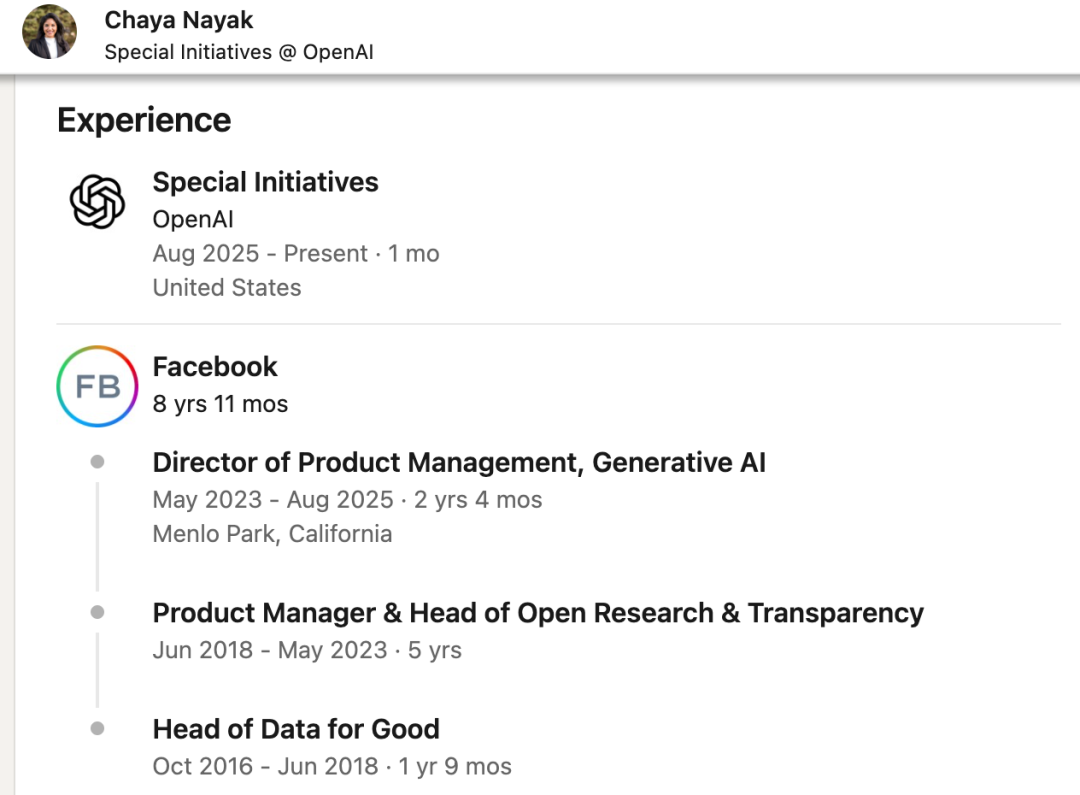Click the OpenAI company name text
This screenshot has width=1080, height=795.
pos(193,219)
